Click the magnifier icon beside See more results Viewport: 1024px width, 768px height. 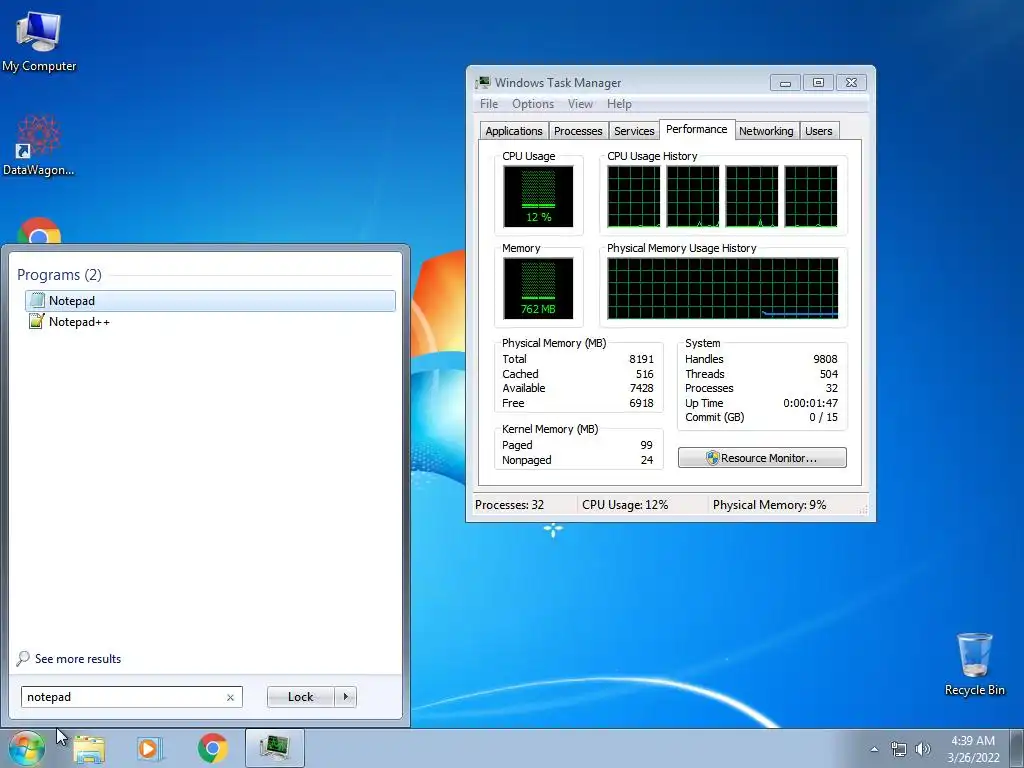(23, 658)
